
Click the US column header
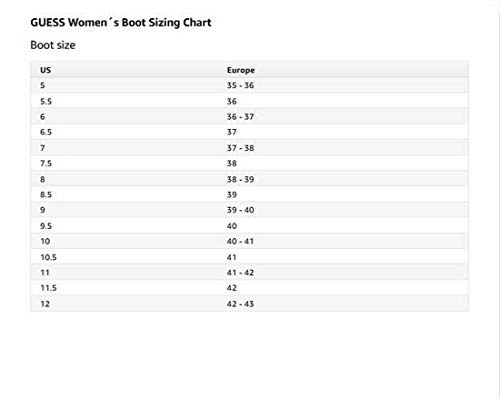[45, 70]
